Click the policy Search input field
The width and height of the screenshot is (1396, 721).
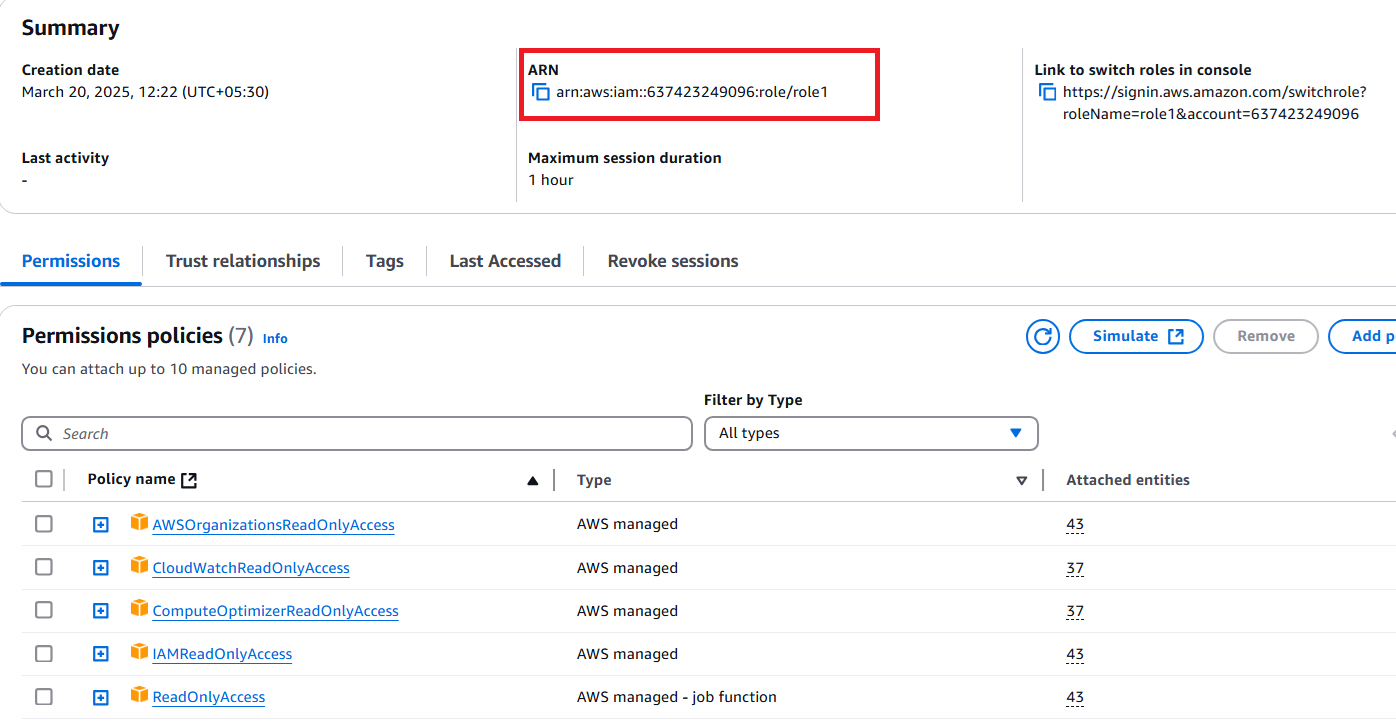pyautogui.click(x=356, y=433)
